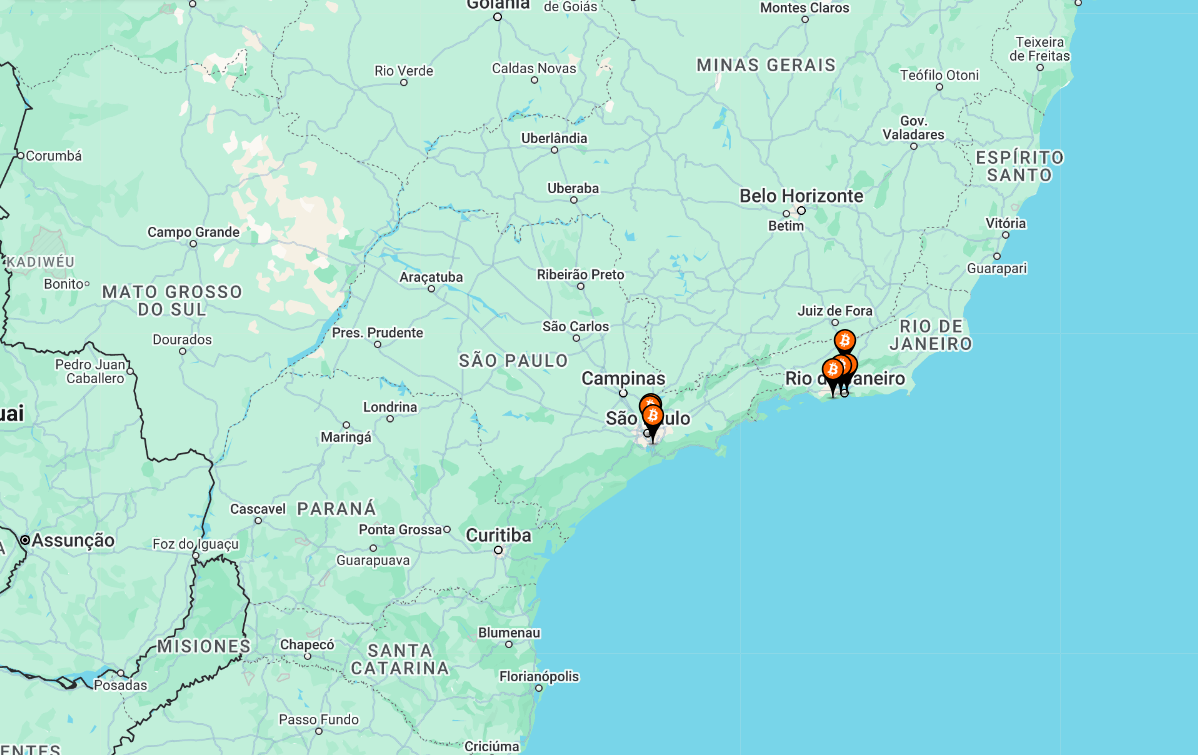Screen dimensions: 1198x755
Task: Click the Gov. Valadares label
Action: click(914, 128)
